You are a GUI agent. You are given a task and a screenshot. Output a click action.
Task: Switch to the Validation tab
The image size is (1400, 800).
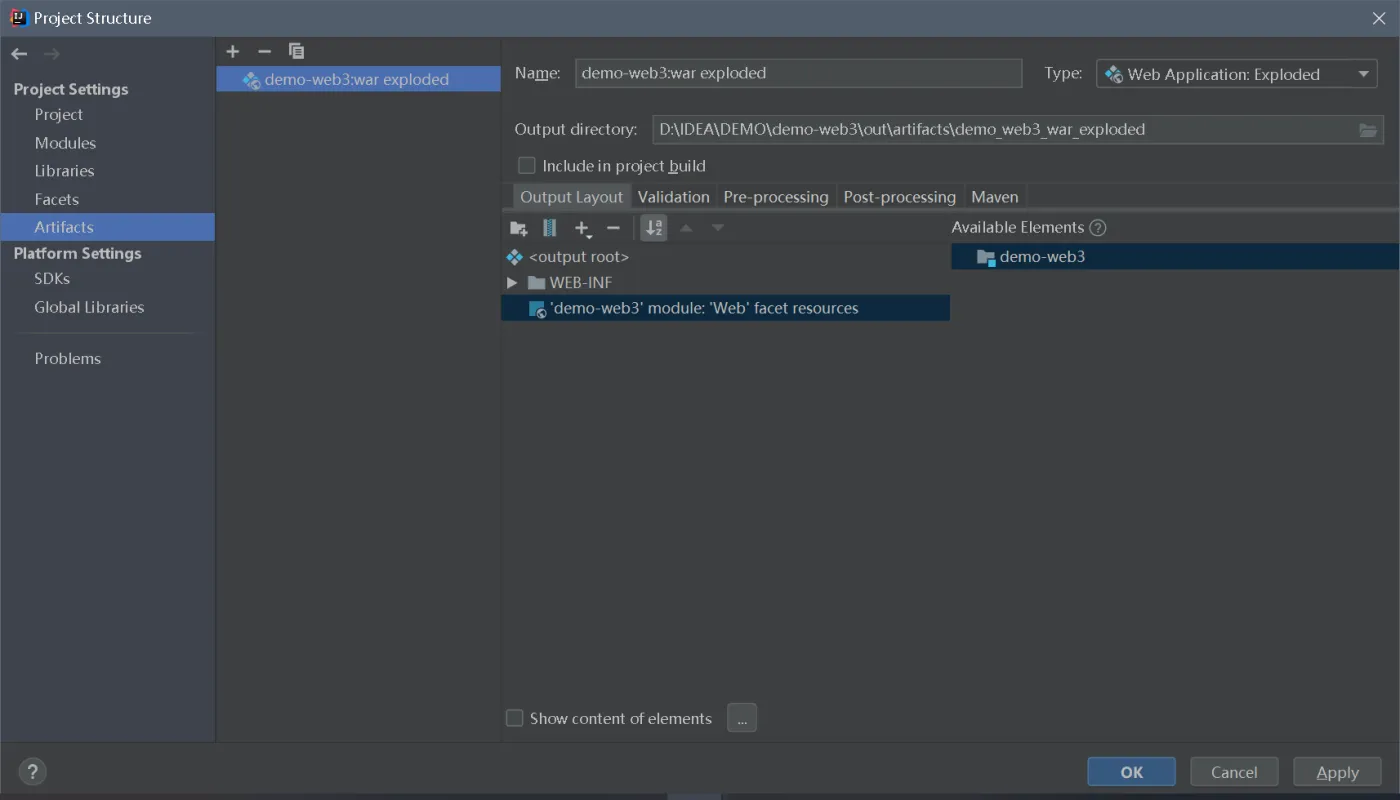pyautogui.click(x=674, y=197)
